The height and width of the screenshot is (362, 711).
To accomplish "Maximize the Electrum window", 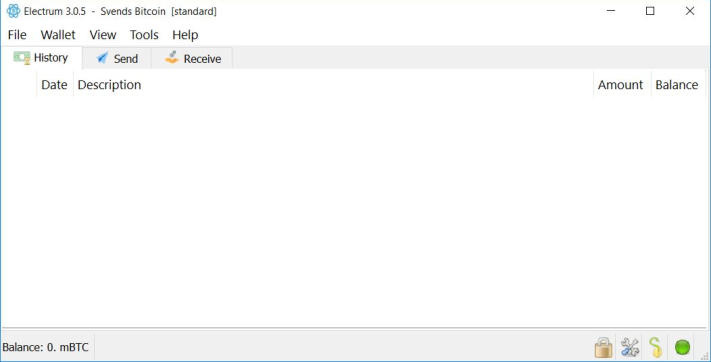I will pos(650,11).
